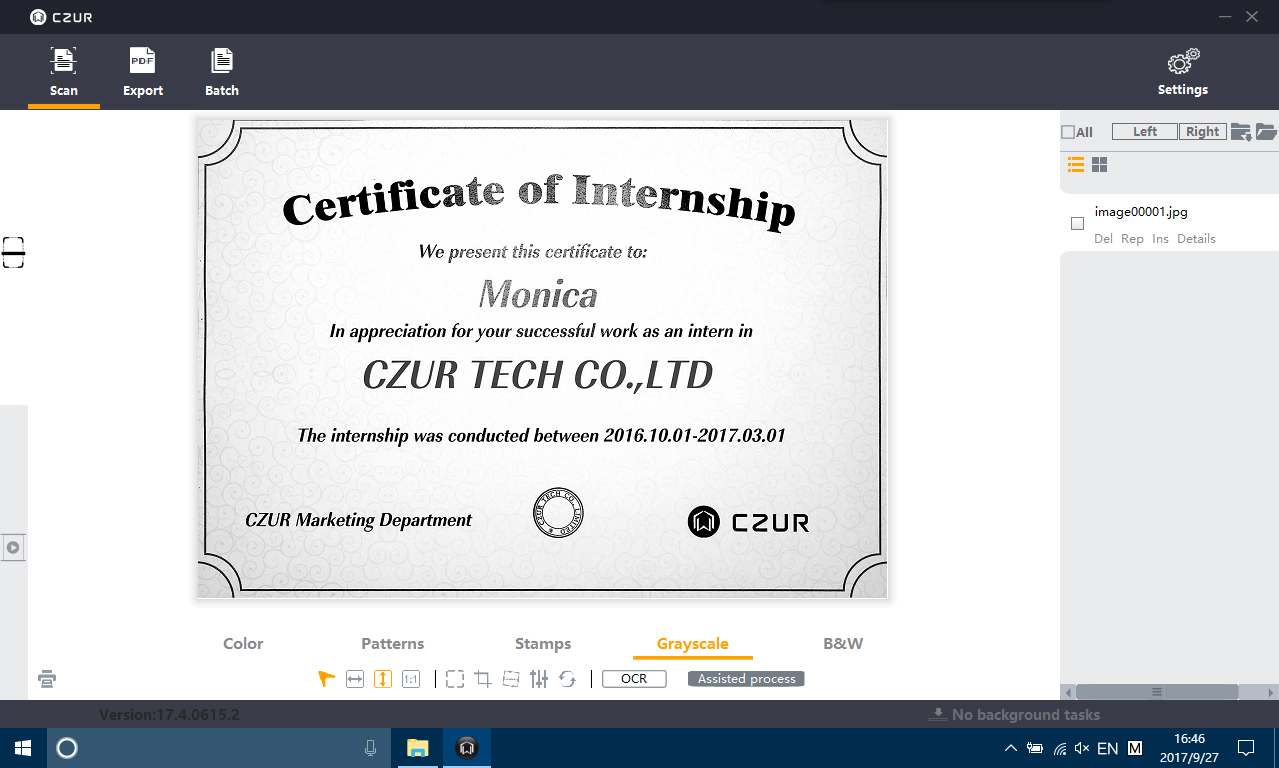
Task: Fit image to width
Action: click(355, 679)
